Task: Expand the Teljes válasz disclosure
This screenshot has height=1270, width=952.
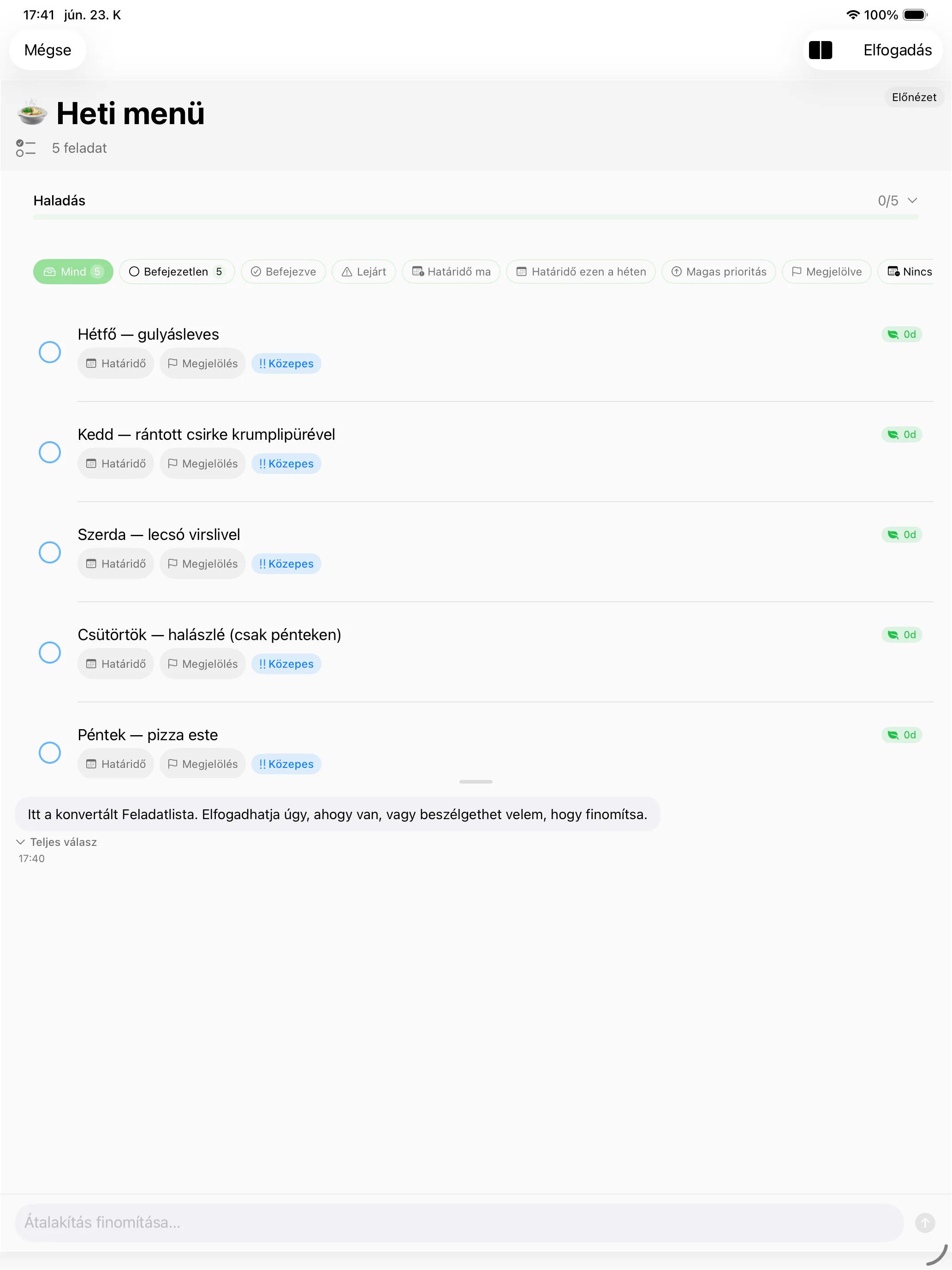Action: 57,842
